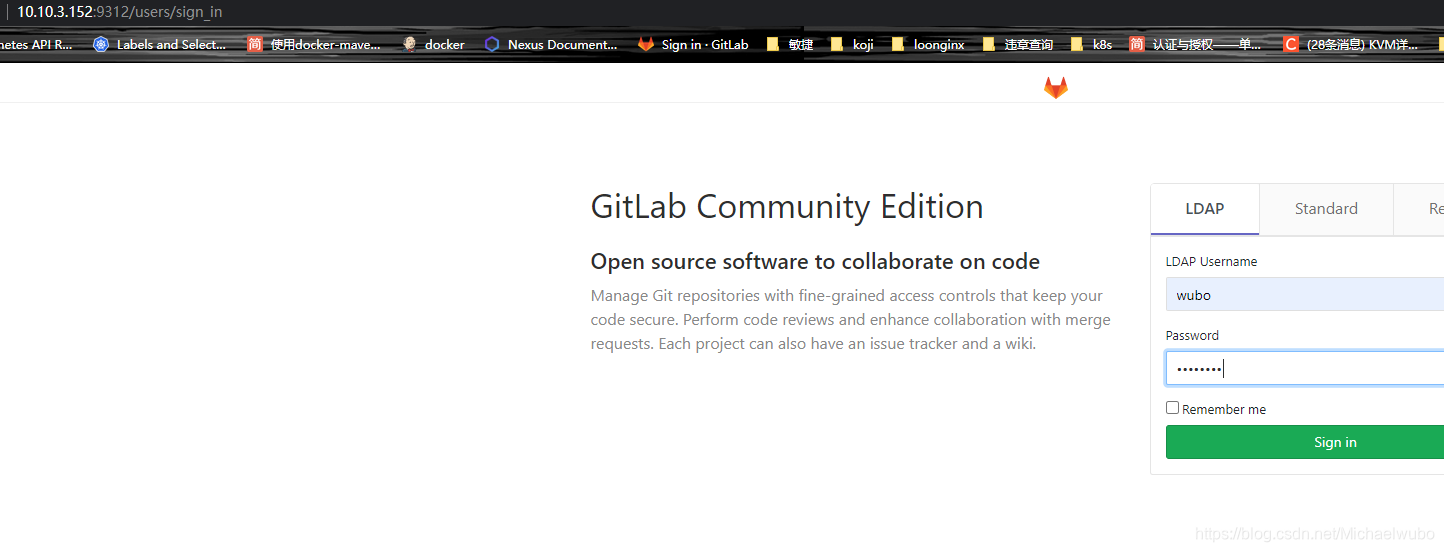Open the Sign in · GitLab bookmark
Image resolution: width=1444 pixels, height=552 pixels.
693,44
